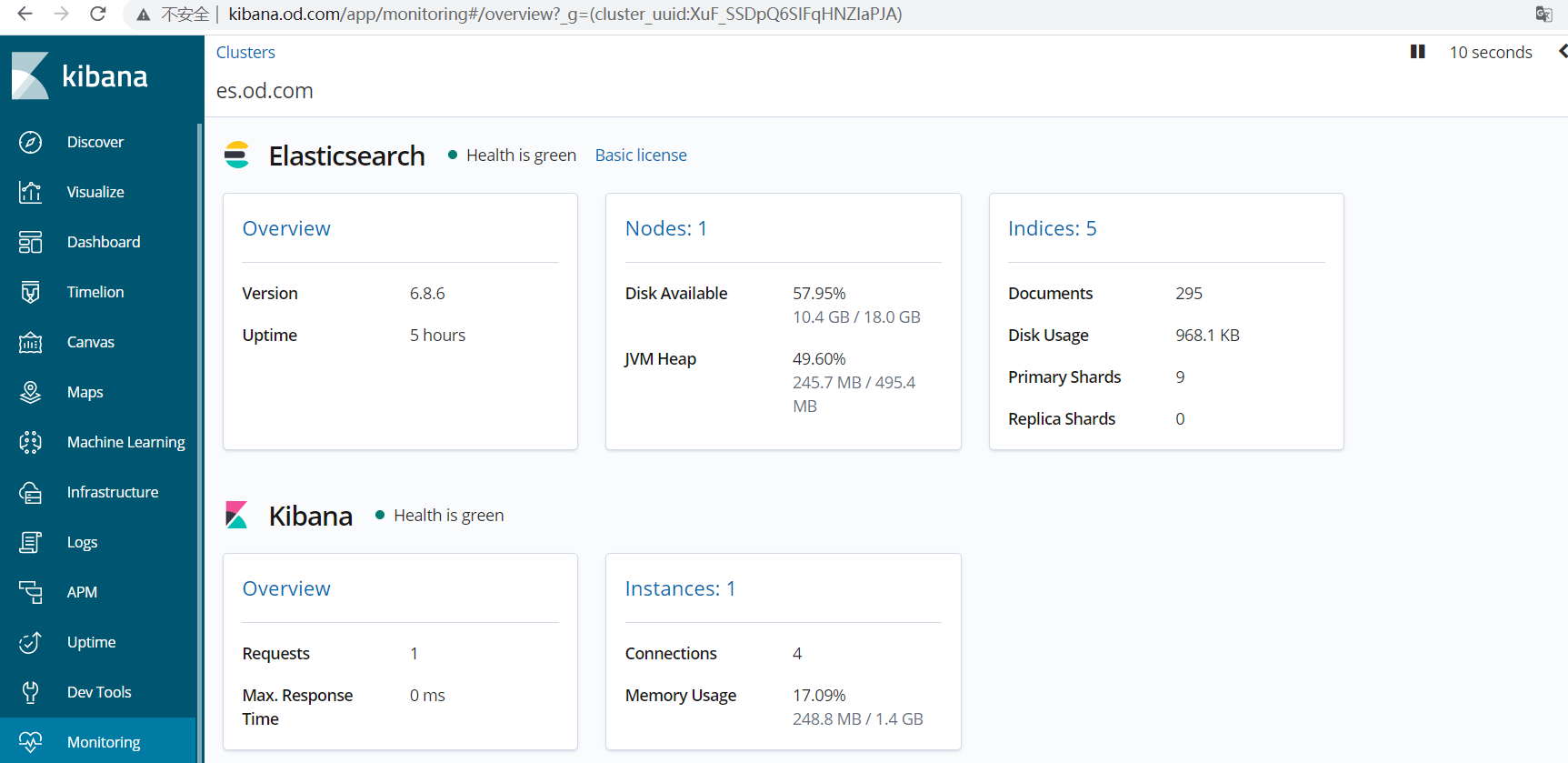Select Machine Learning menu label
Viewport: 1568px width, 763px height.
pos(126,442)
